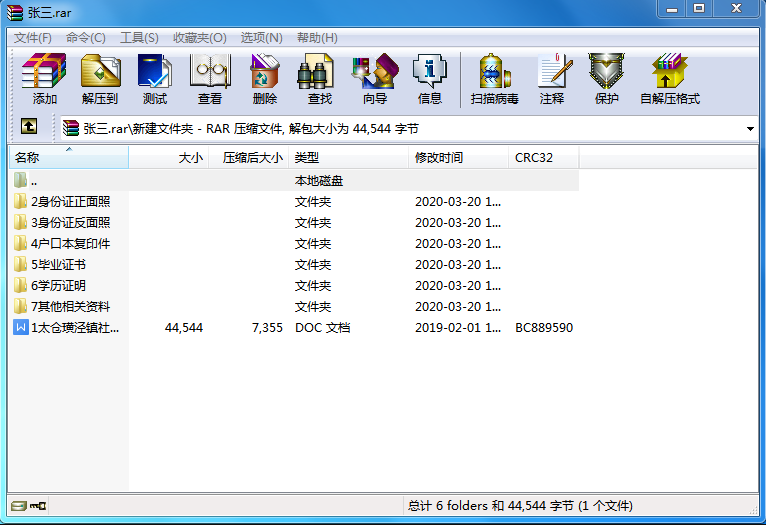Show archive 信息 (Info)
The height and width of the screenshot is (525, 766).
click(430, 79)
